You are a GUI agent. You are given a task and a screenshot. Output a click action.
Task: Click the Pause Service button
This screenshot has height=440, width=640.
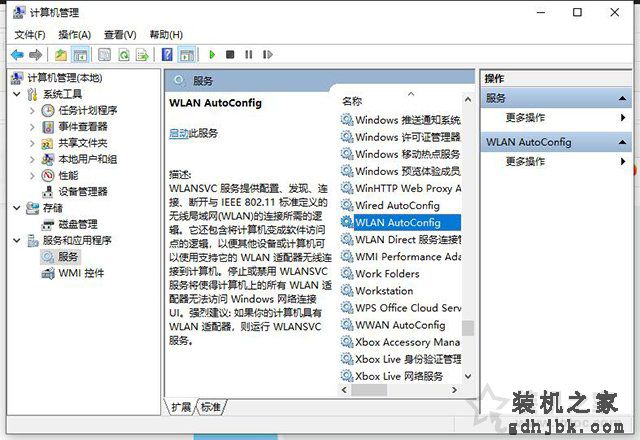249,54
